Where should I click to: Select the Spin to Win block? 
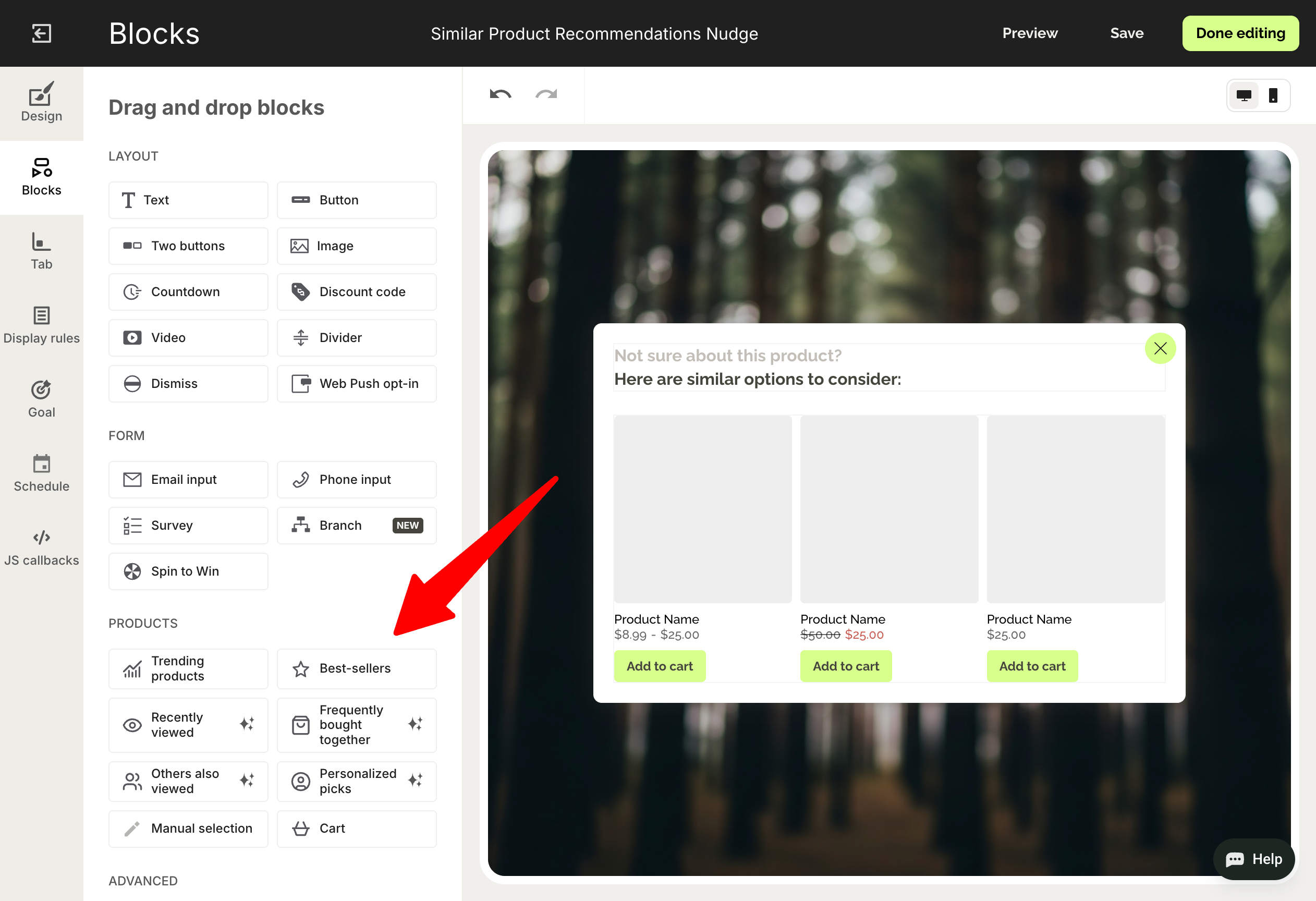pos(188,571)
